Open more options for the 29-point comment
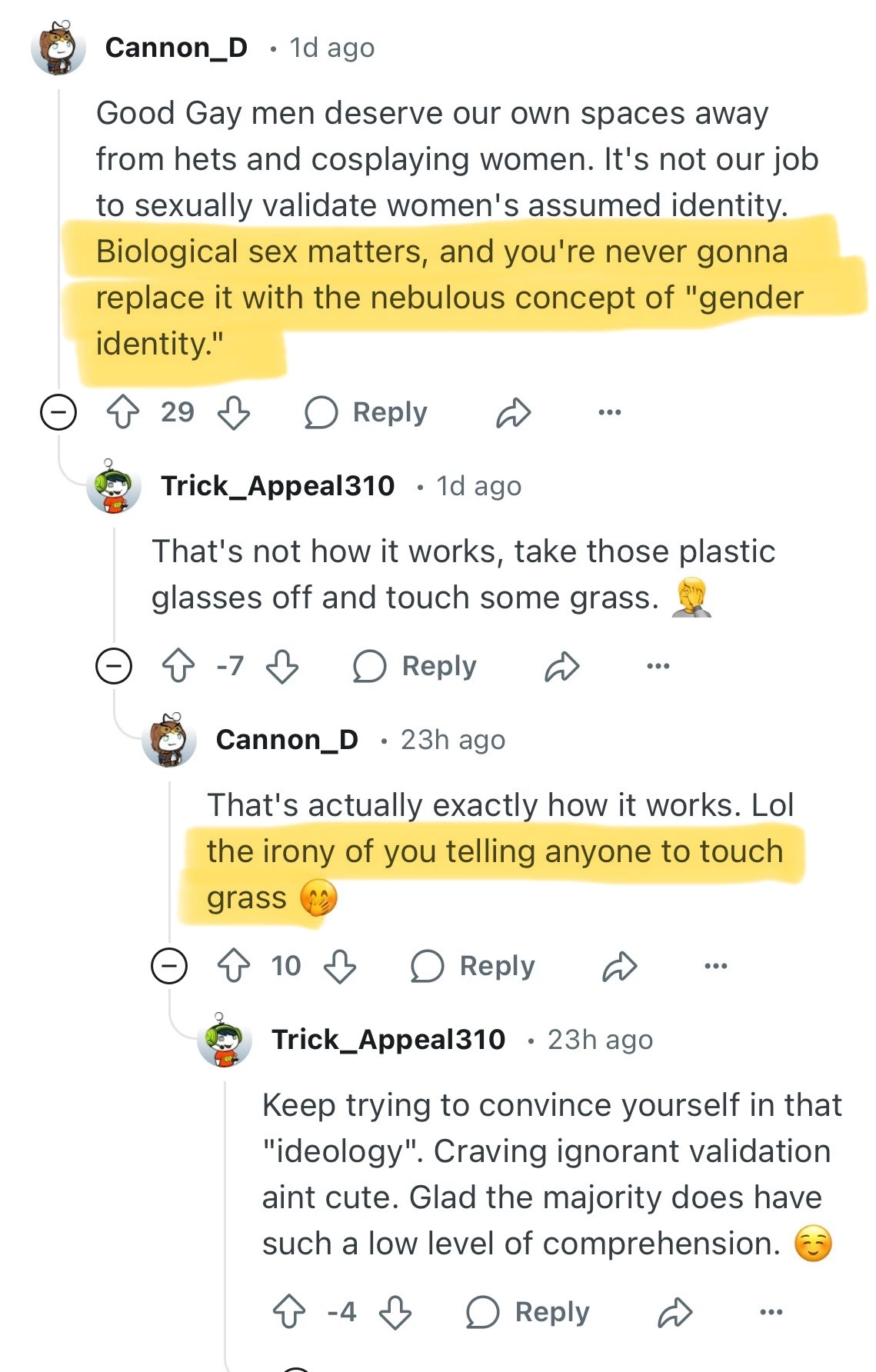Screen dimensions: 876x1372 pyautogui.click(x=610, y=412)
